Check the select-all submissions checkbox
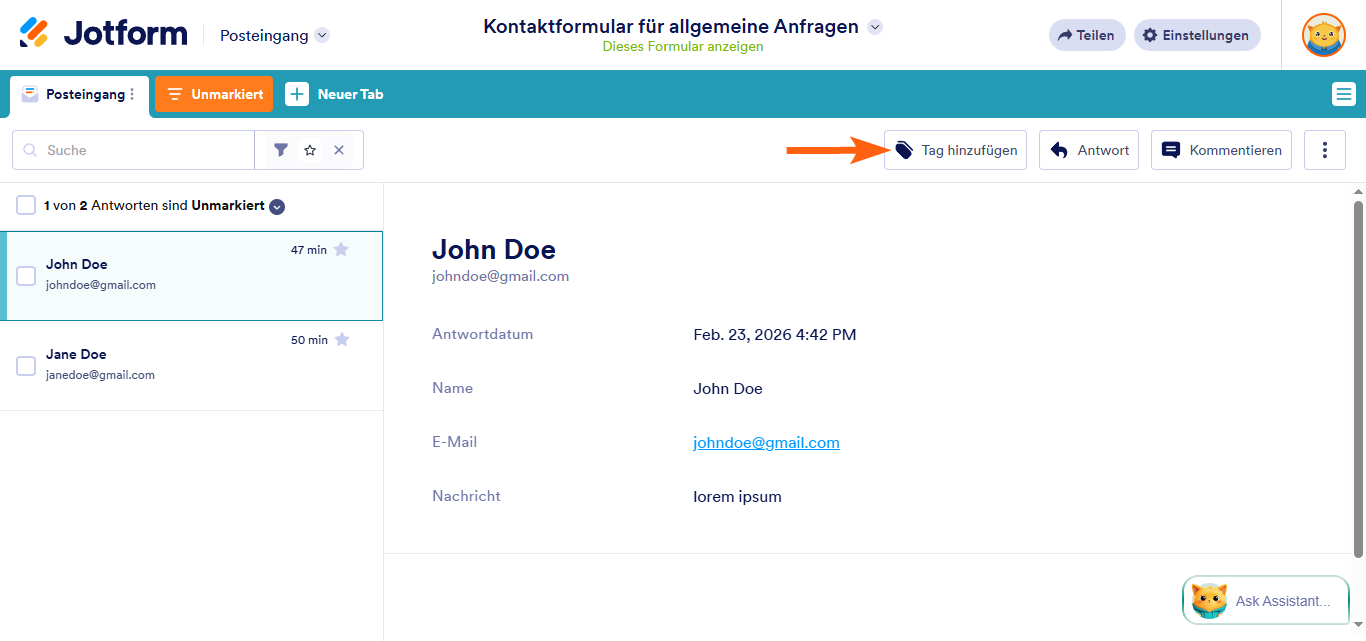1366x641 pixels. coord(25,205)
